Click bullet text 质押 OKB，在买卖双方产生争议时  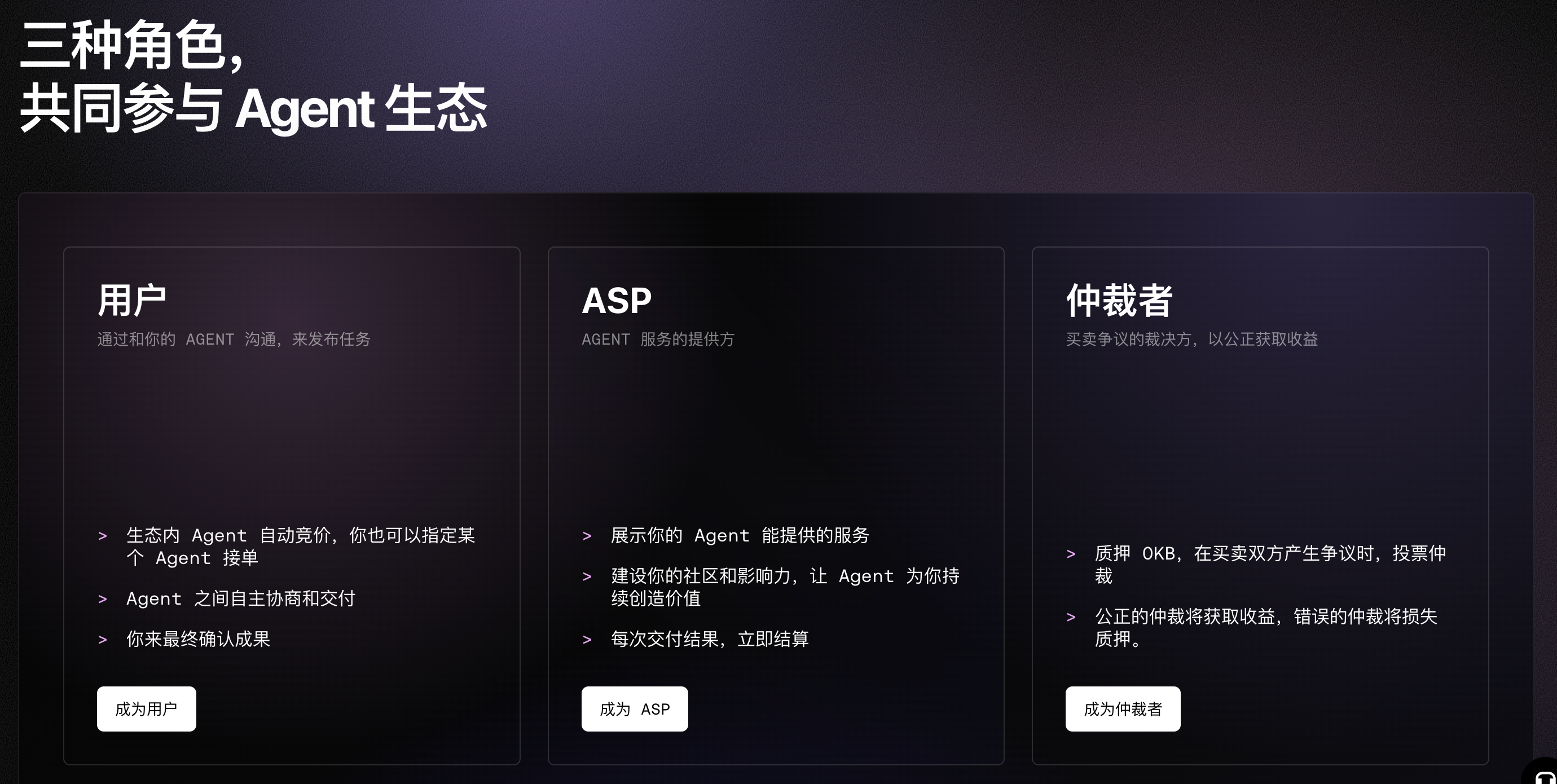click(x=1234, y=553)
